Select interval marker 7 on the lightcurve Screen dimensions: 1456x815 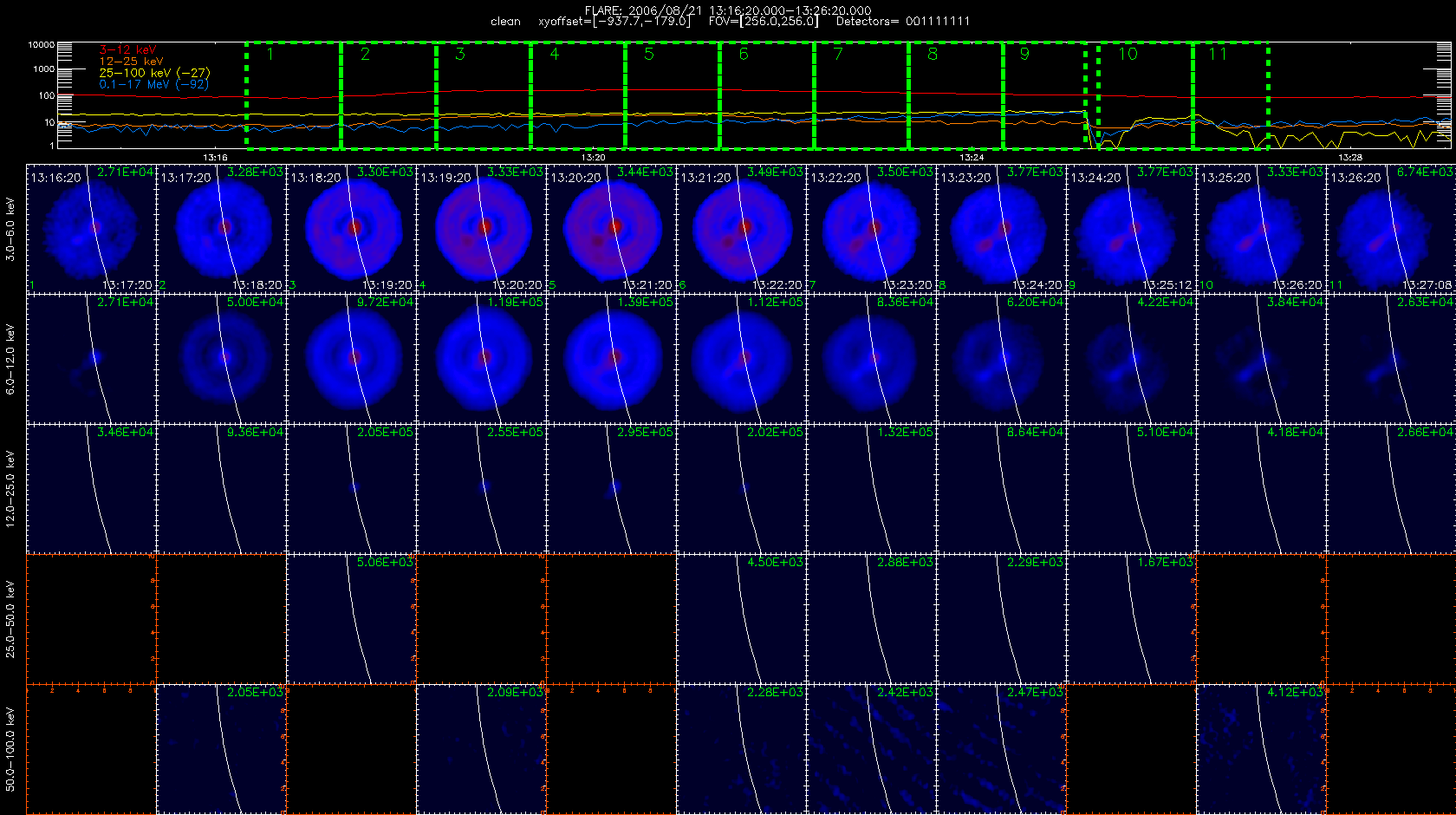[x=838, y=55]
